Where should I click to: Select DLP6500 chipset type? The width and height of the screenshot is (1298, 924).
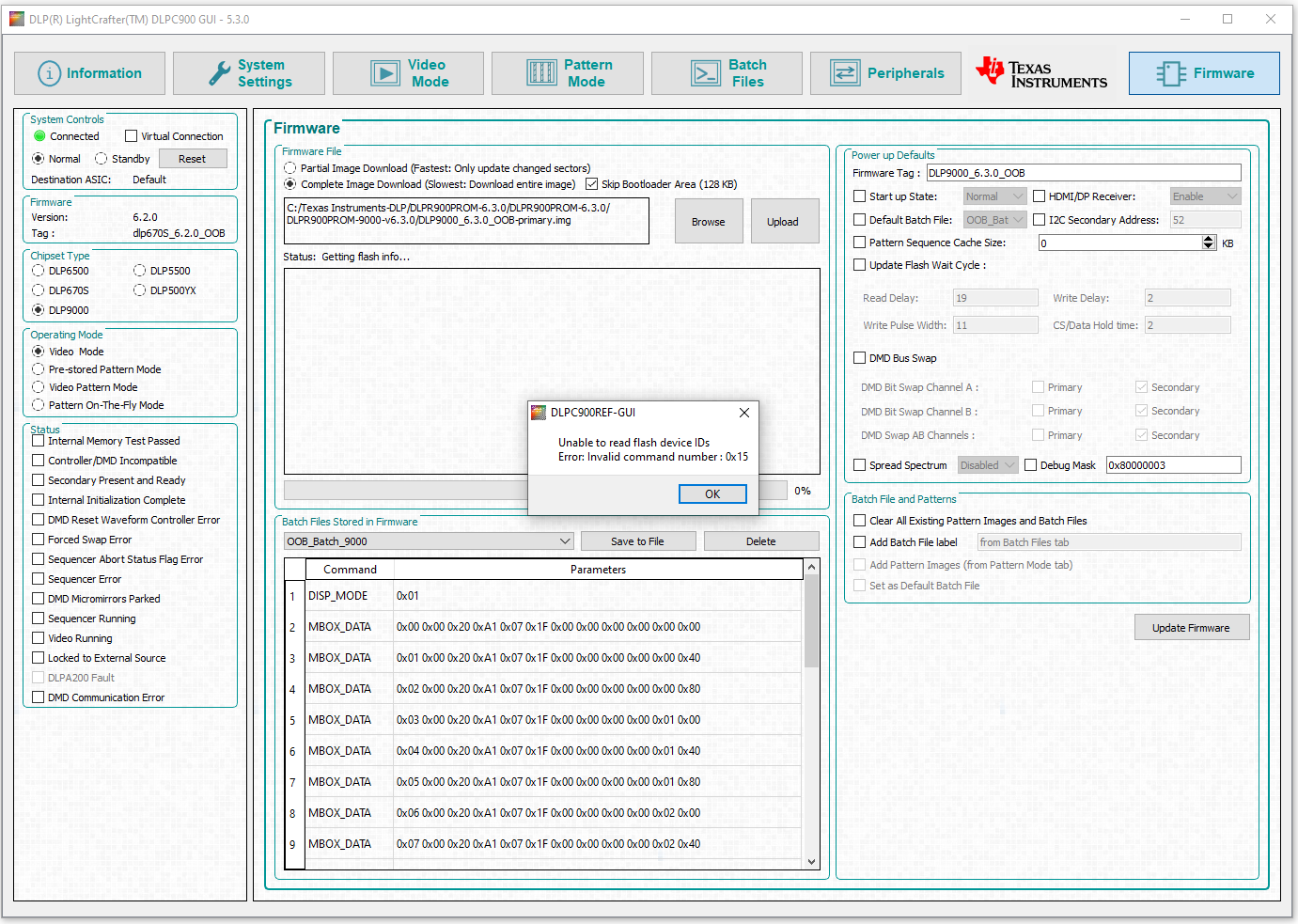(39, 271)
